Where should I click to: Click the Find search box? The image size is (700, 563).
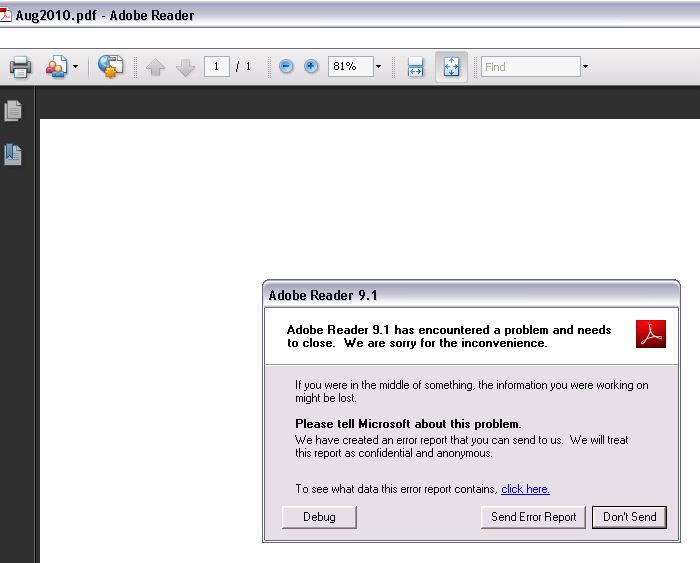pyautogui.click(x=531, y=67)
